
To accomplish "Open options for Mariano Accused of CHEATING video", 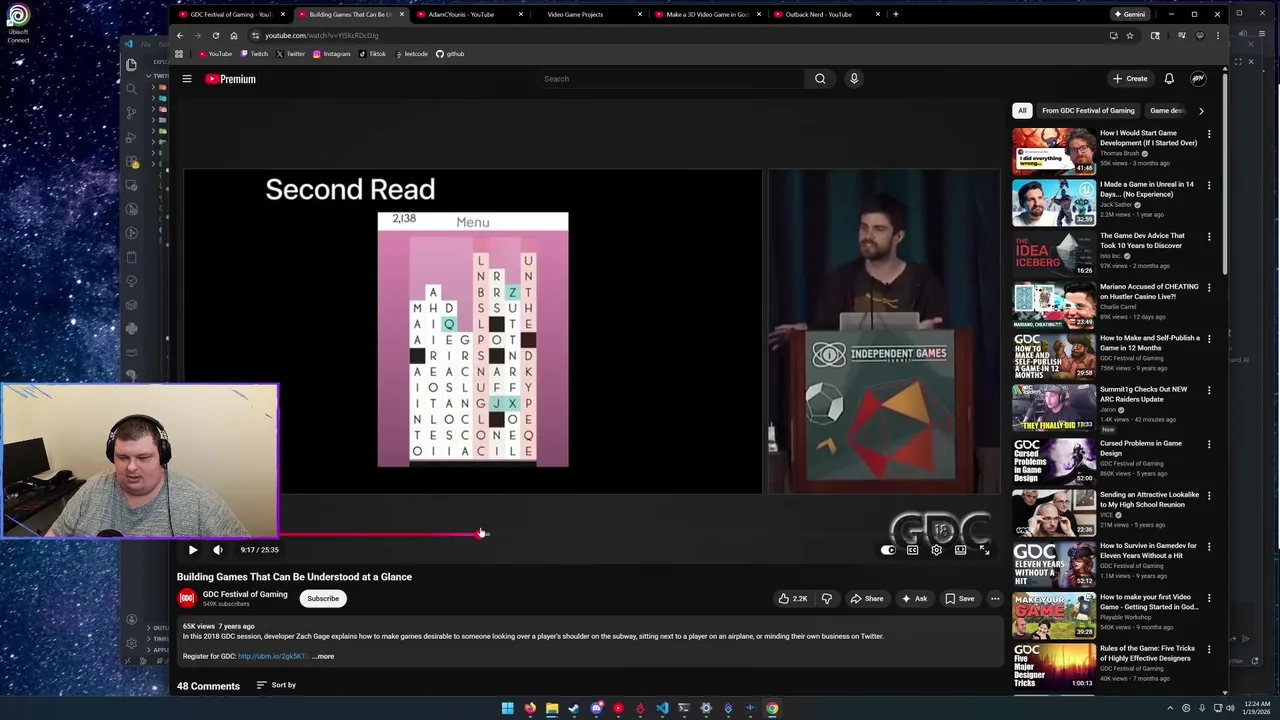I will coord(1209,288).
